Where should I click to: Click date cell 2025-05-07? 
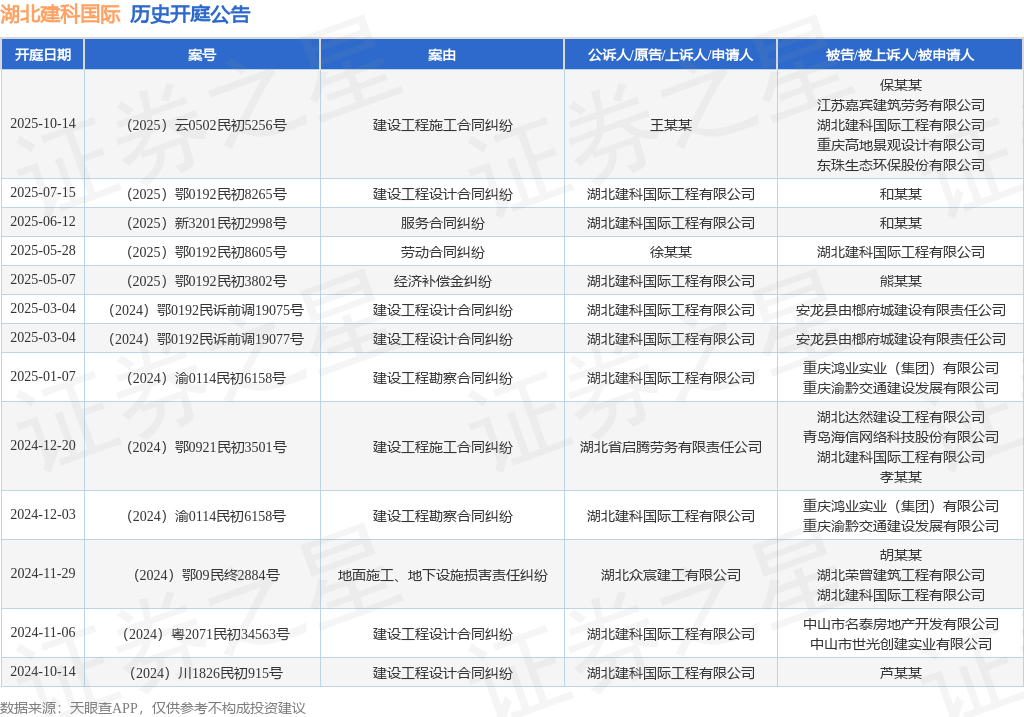[42, 279]
